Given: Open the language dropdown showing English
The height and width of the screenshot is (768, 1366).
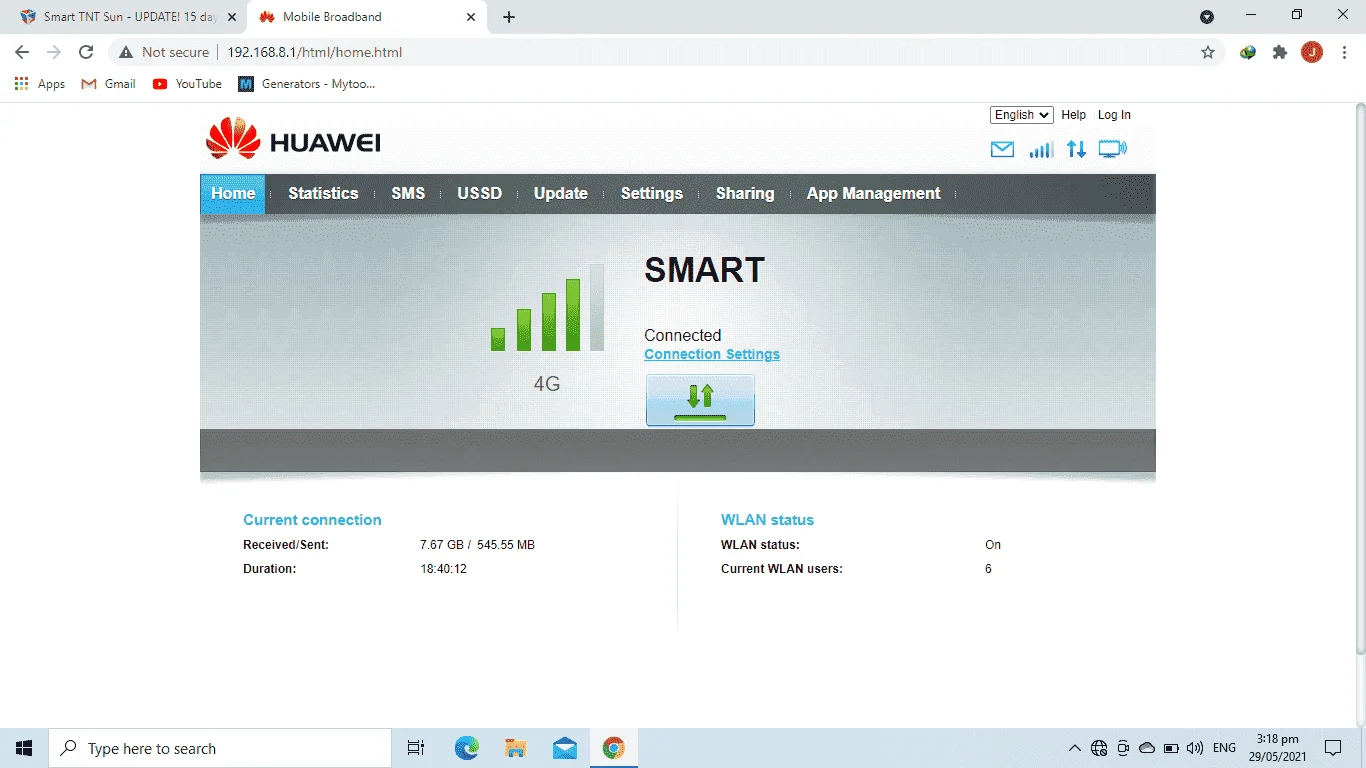Looking at the screenshot, I should click(x=1021, y=115).
